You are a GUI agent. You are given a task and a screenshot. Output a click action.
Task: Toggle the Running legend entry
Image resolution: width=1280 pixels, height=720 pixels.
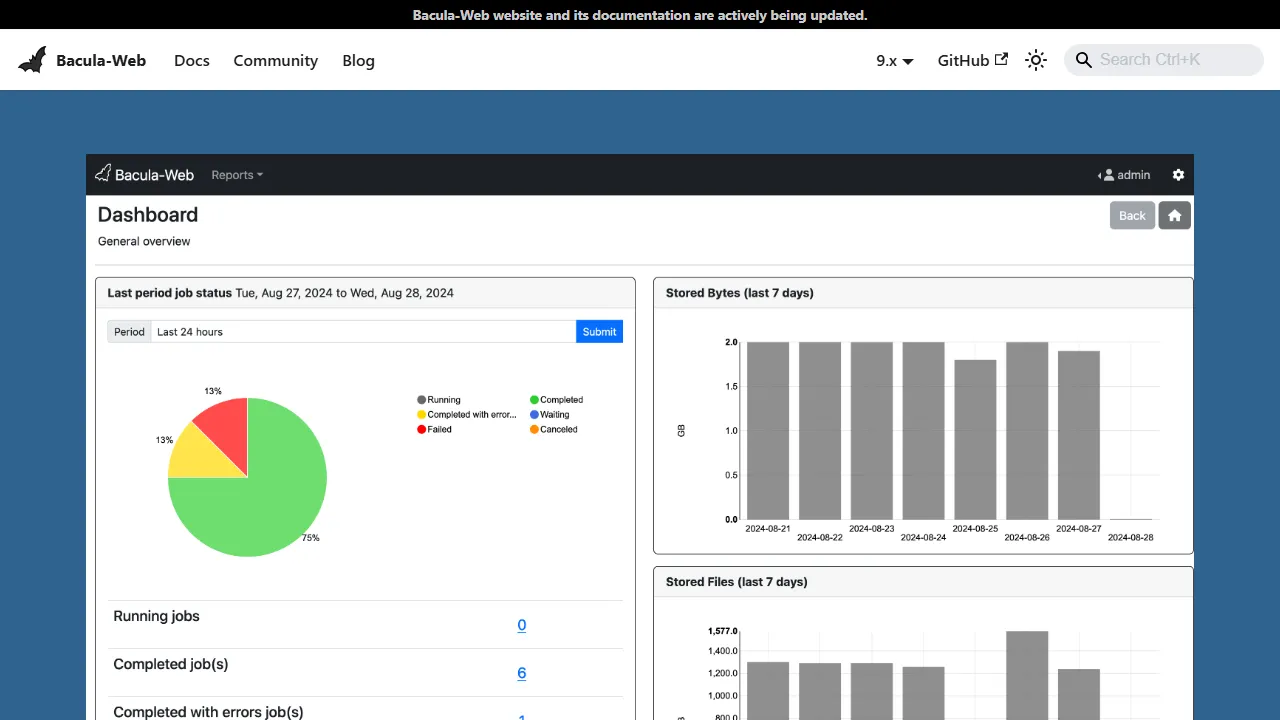coord(439,399)
